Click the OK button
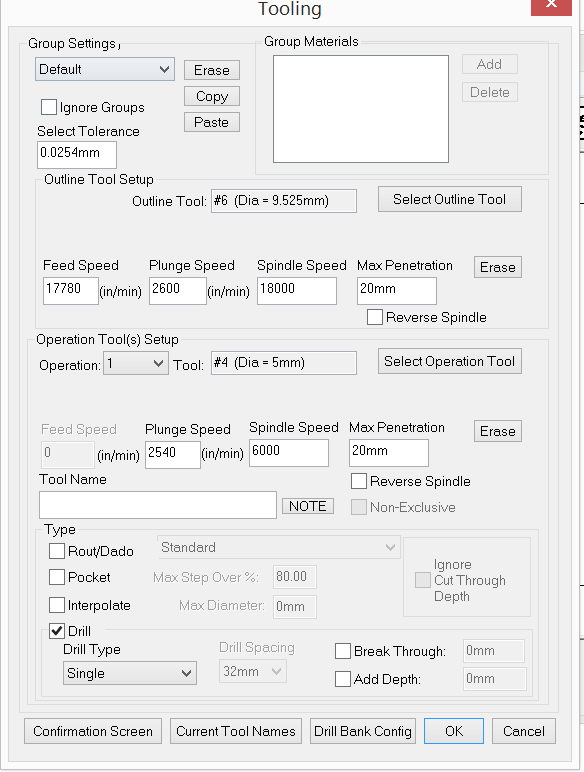 click(454, 731)
